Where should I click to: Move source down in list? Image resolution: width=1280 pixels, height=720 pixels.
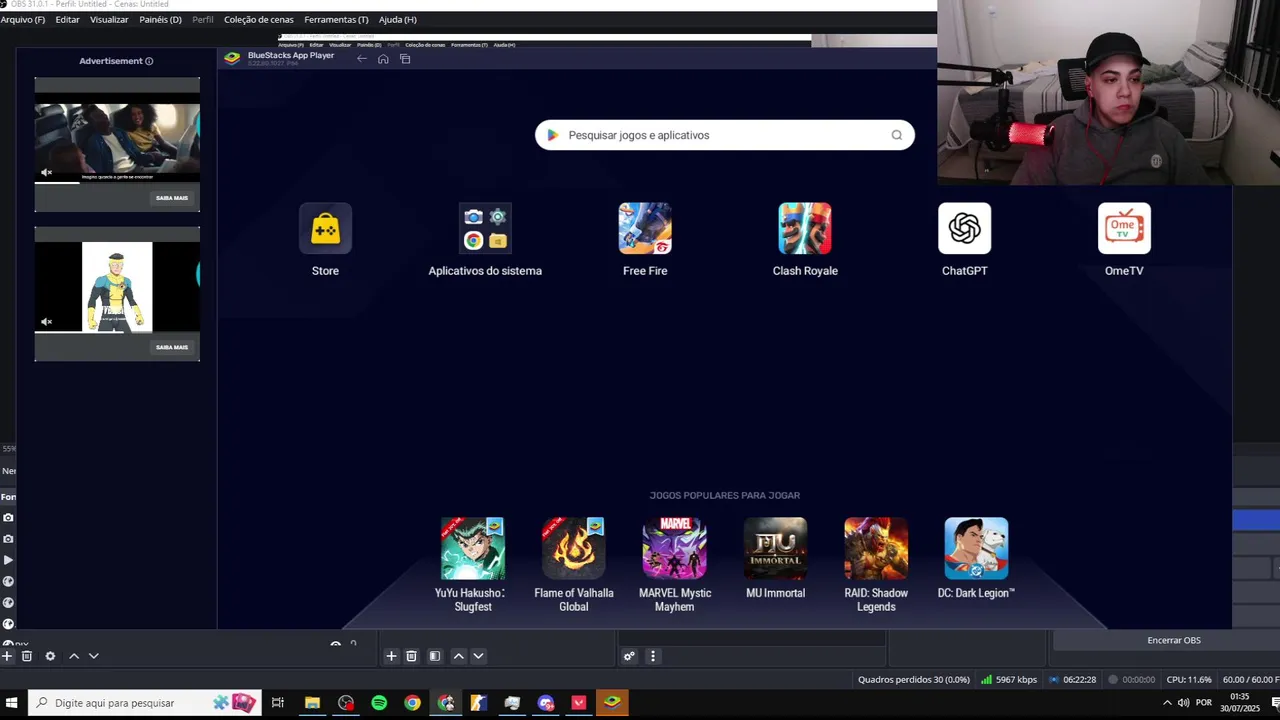click(478, 656)
